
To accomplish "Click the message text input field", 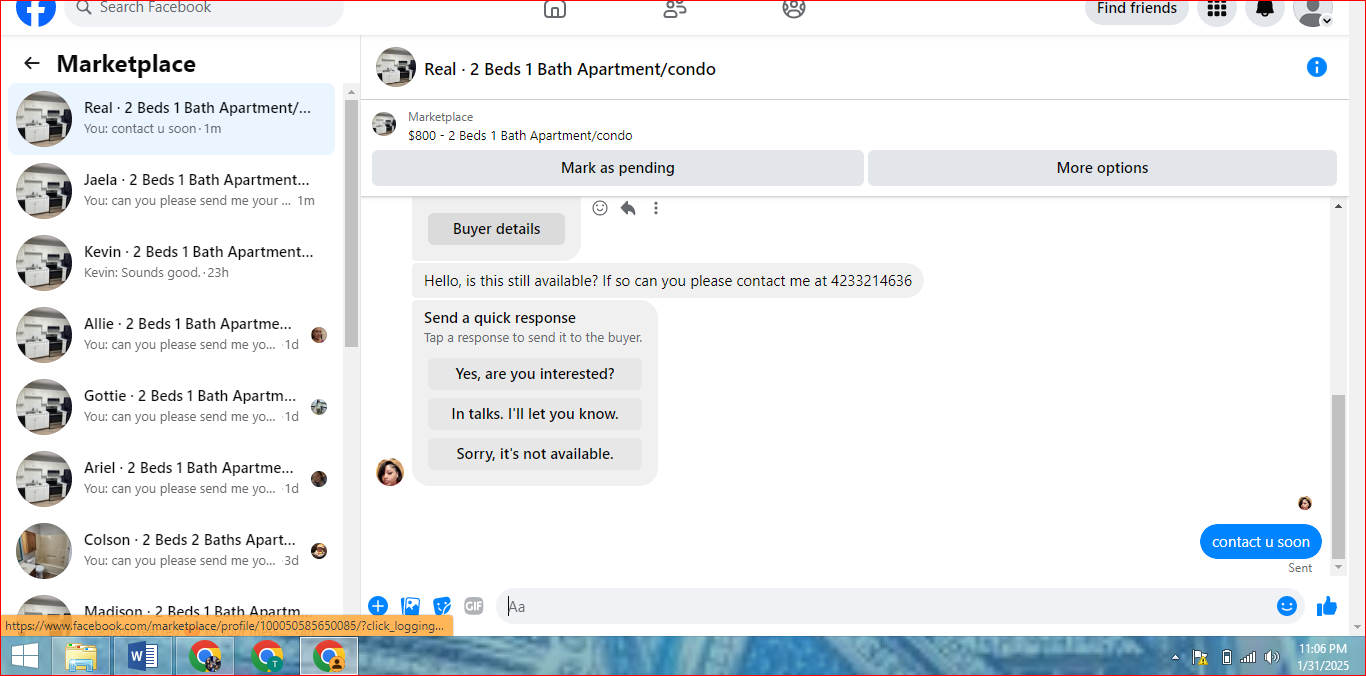I will click(x=885, y=606).
